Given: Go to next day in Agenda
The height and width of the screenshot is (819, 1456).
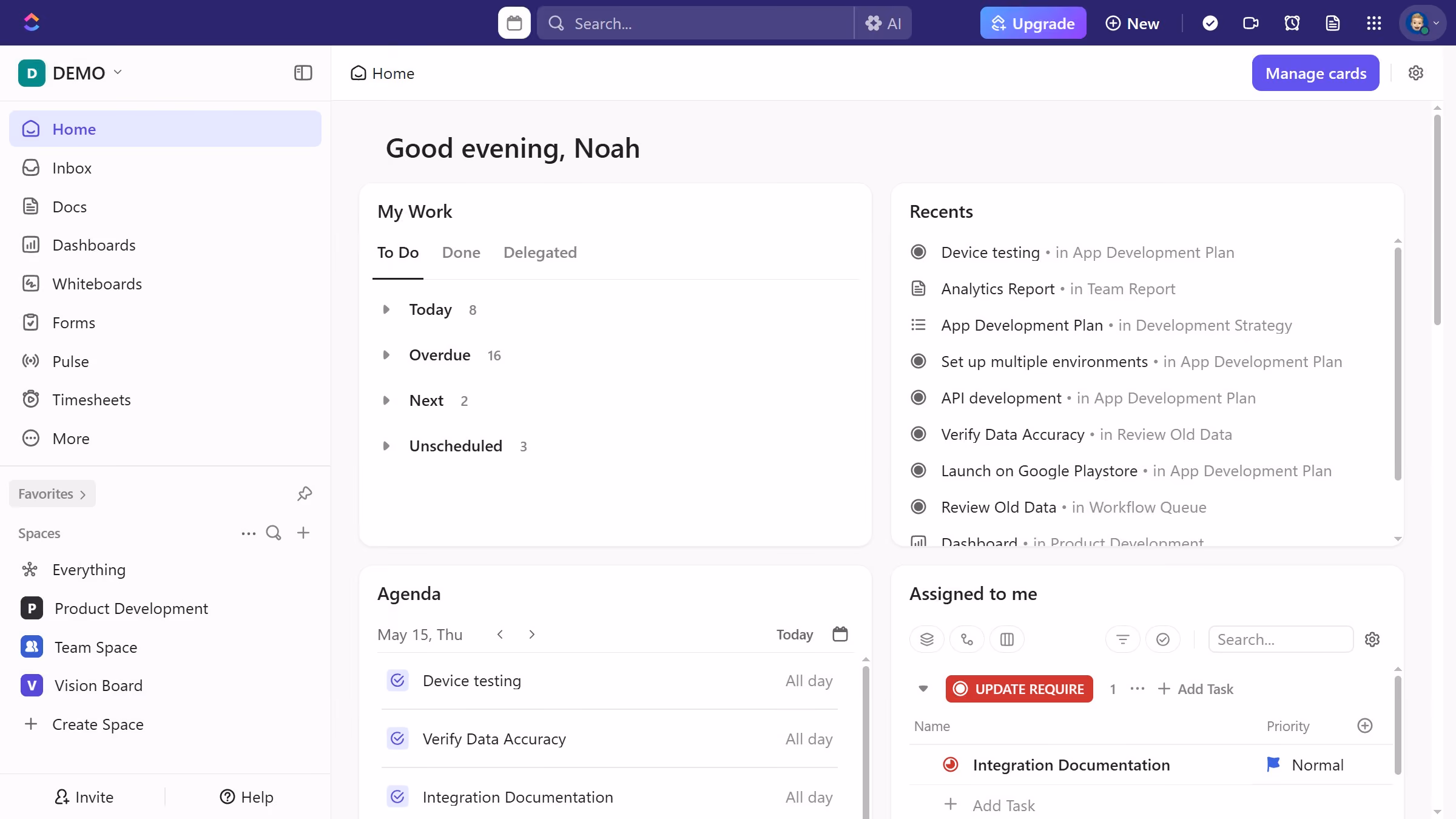Looking at the screenshot, I should pyautogui.click(x=532, y=634).
